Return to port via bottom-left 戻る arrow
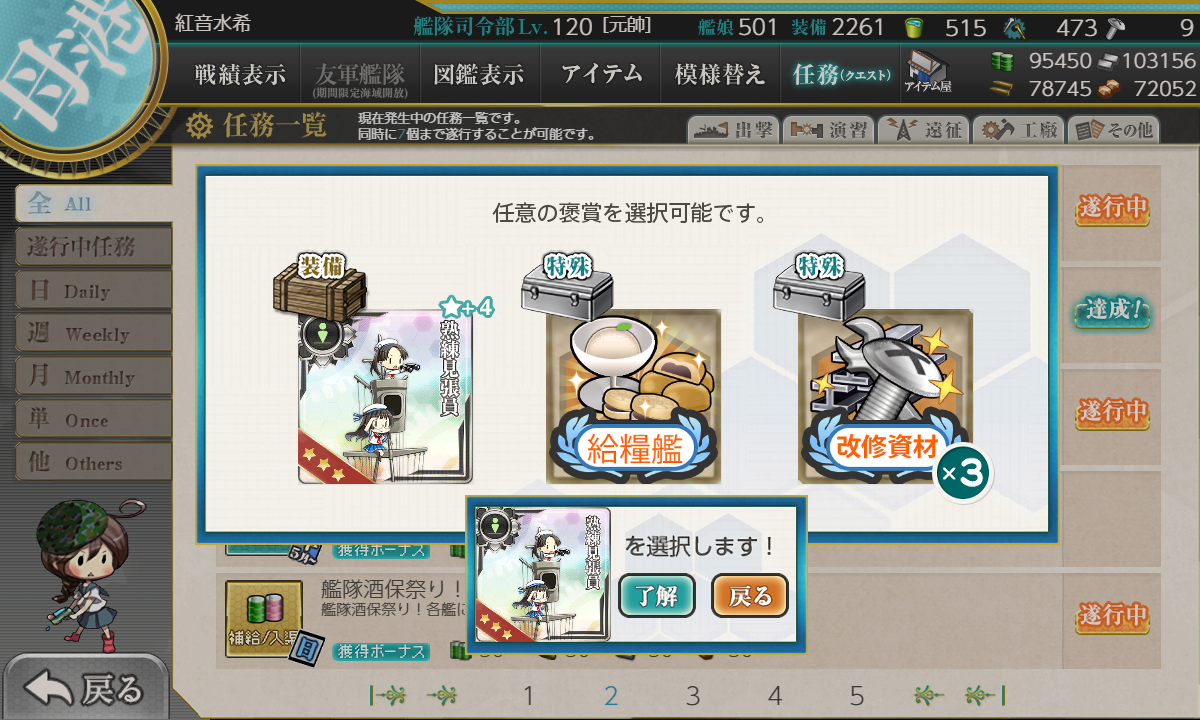The height and width of the screenshot is (720, 1200). pyautogui.click(x=84, y=688)
